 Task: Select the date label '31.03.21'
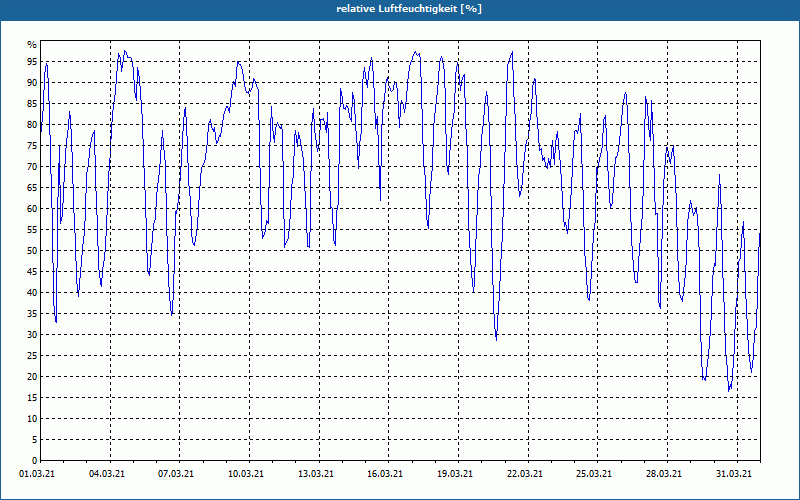pos(734,474)
